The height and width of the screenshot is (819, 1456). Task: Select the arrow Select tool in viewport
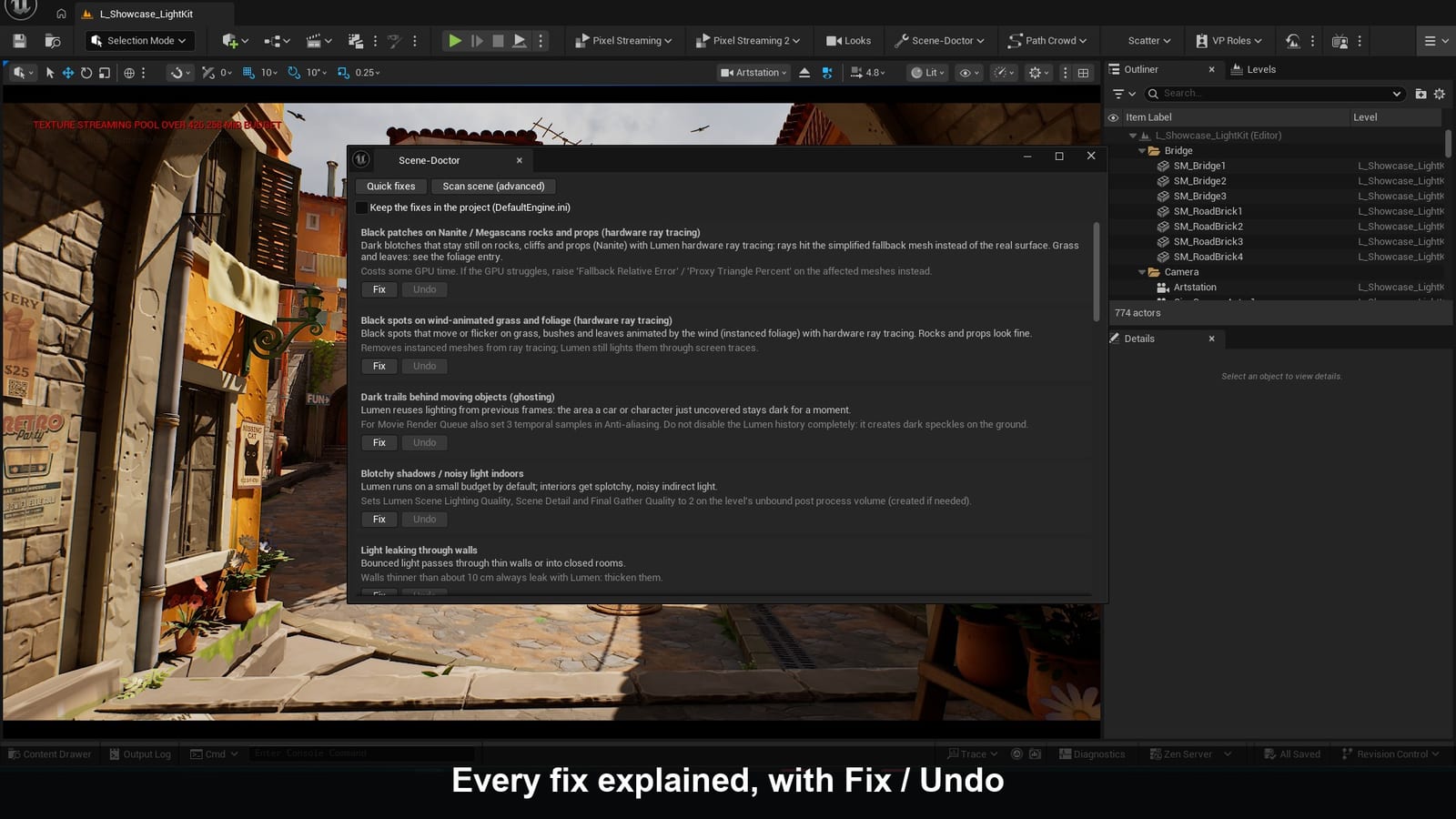[x=50, y=73]
